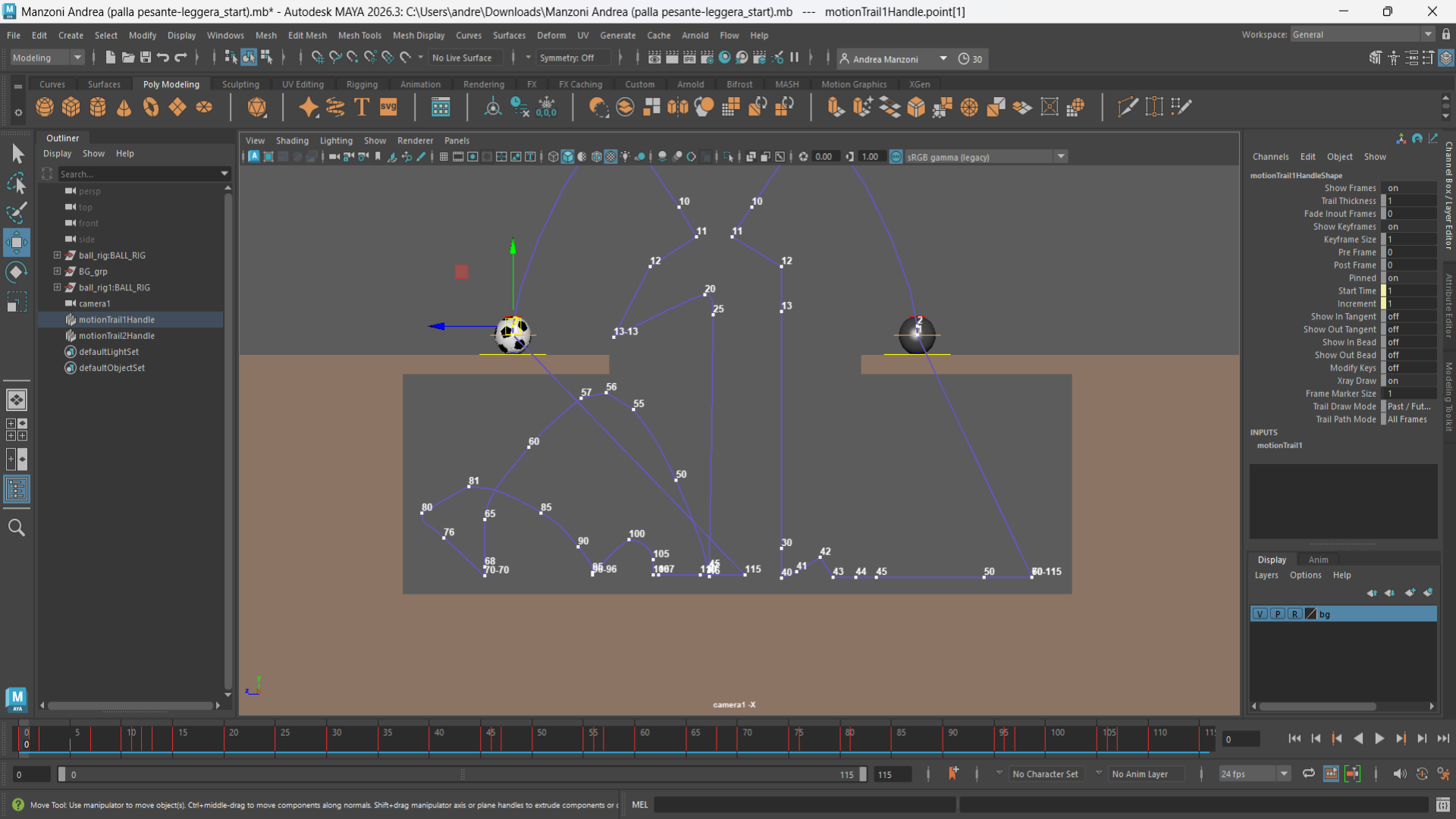The height and width of the screenshot is (819, 1456).
Task: Click the search magnifier in toolbox
Action: 16,528
